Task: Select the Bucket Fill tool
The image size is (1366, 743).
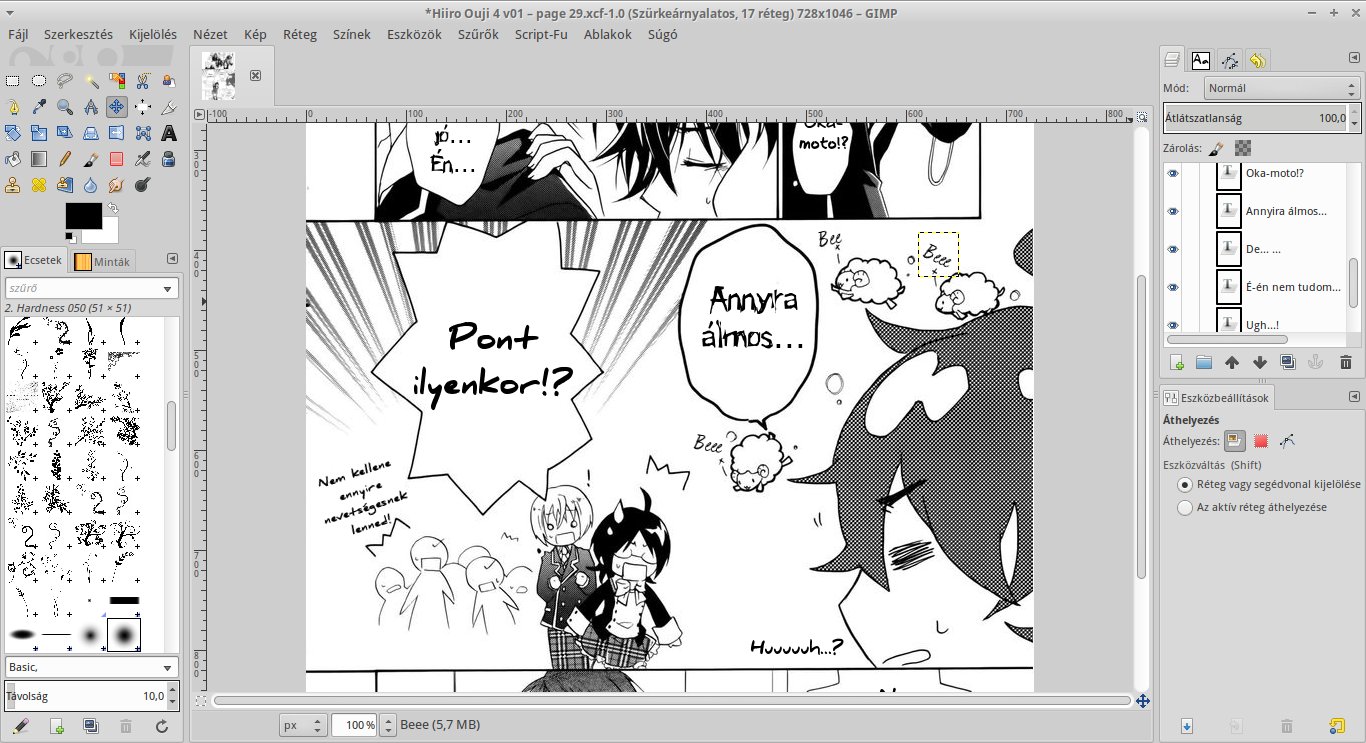Action: [13, 159]
